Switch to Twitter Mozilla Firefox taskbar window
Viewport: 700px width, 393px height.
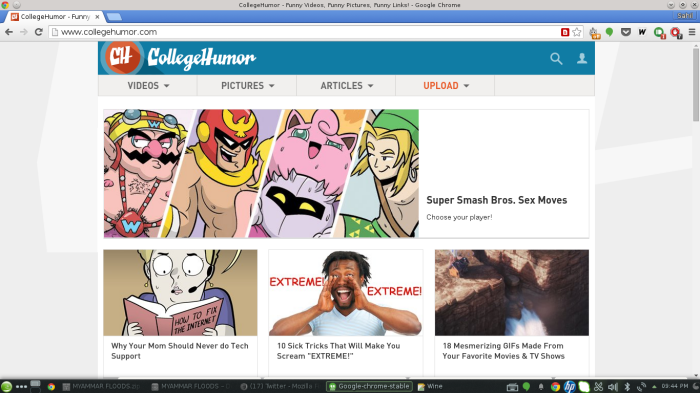pos(280,386)
